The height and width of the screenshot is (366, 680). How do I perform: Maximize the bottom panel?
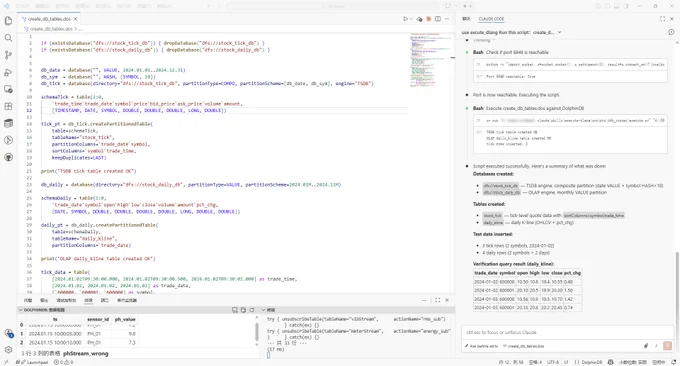pyautogui.click(x=438, y=300)
